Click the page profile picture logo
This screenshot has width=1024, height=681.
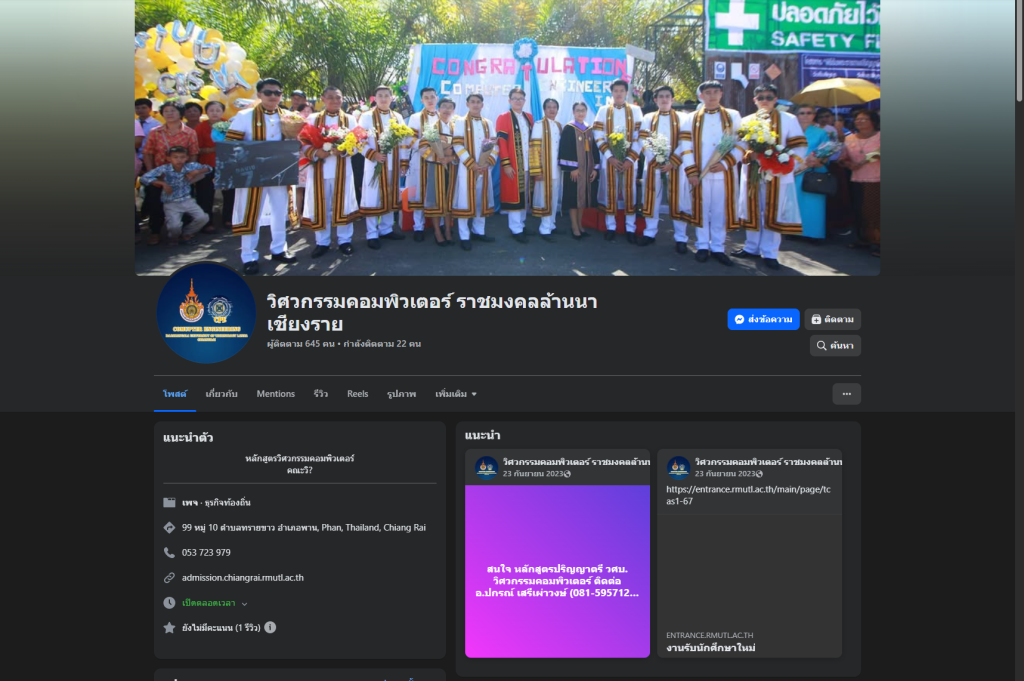point(206,313)
